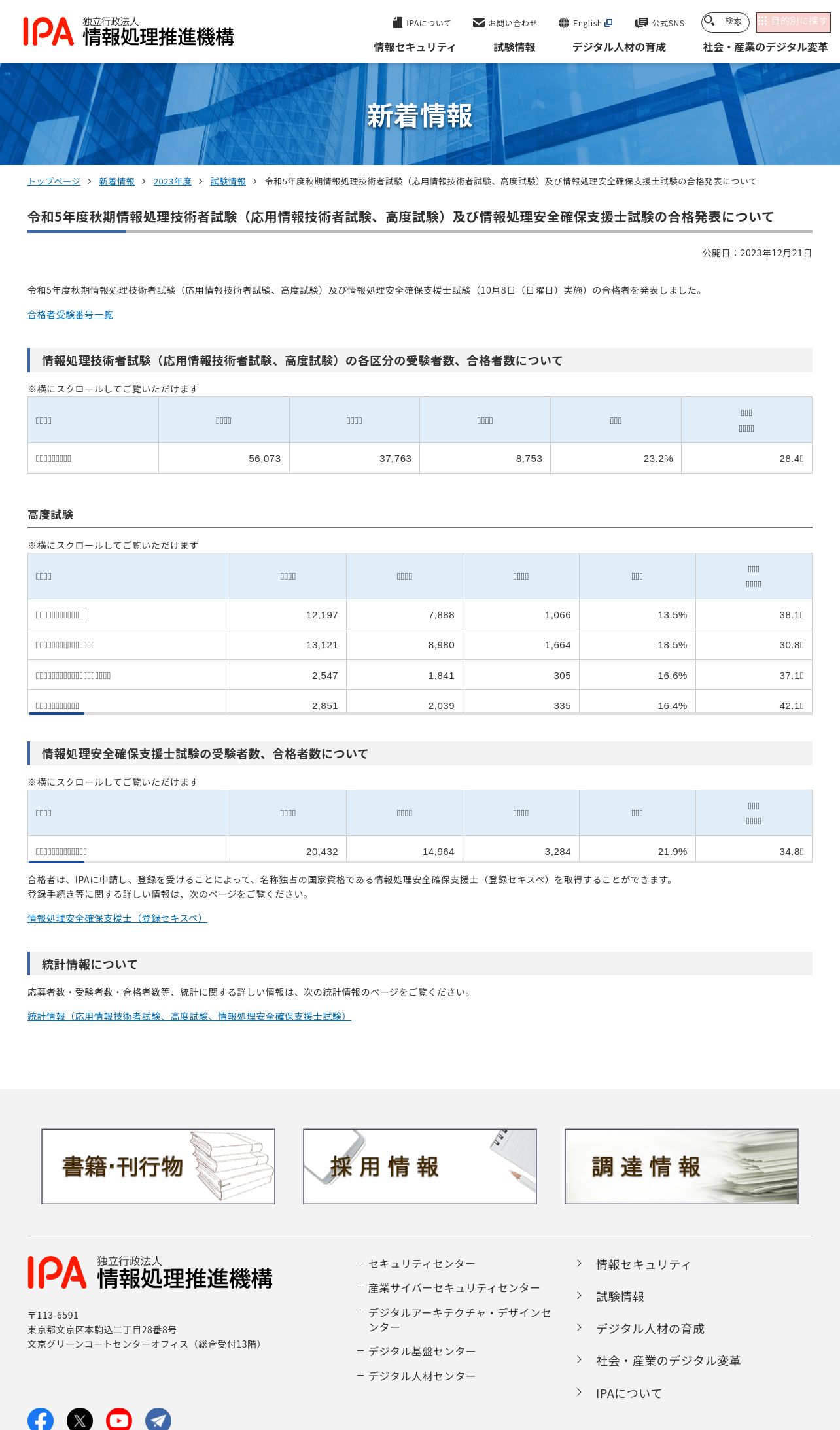Open 情報処理安全確保支援士（登録セキスペ） link

click(x=117, y=918)
